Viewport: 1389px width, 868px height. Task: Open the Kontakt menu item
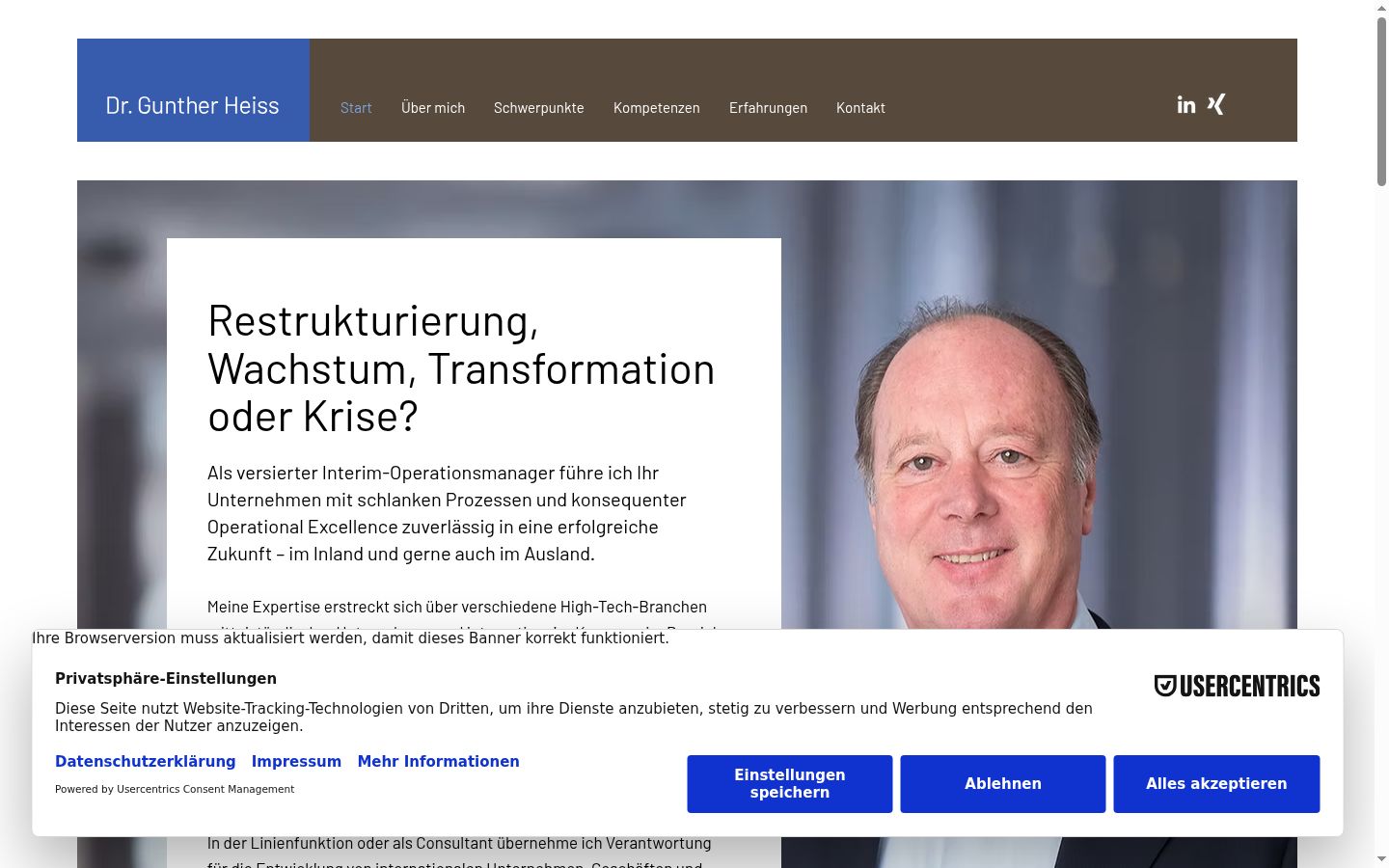(x=860, y=108)
